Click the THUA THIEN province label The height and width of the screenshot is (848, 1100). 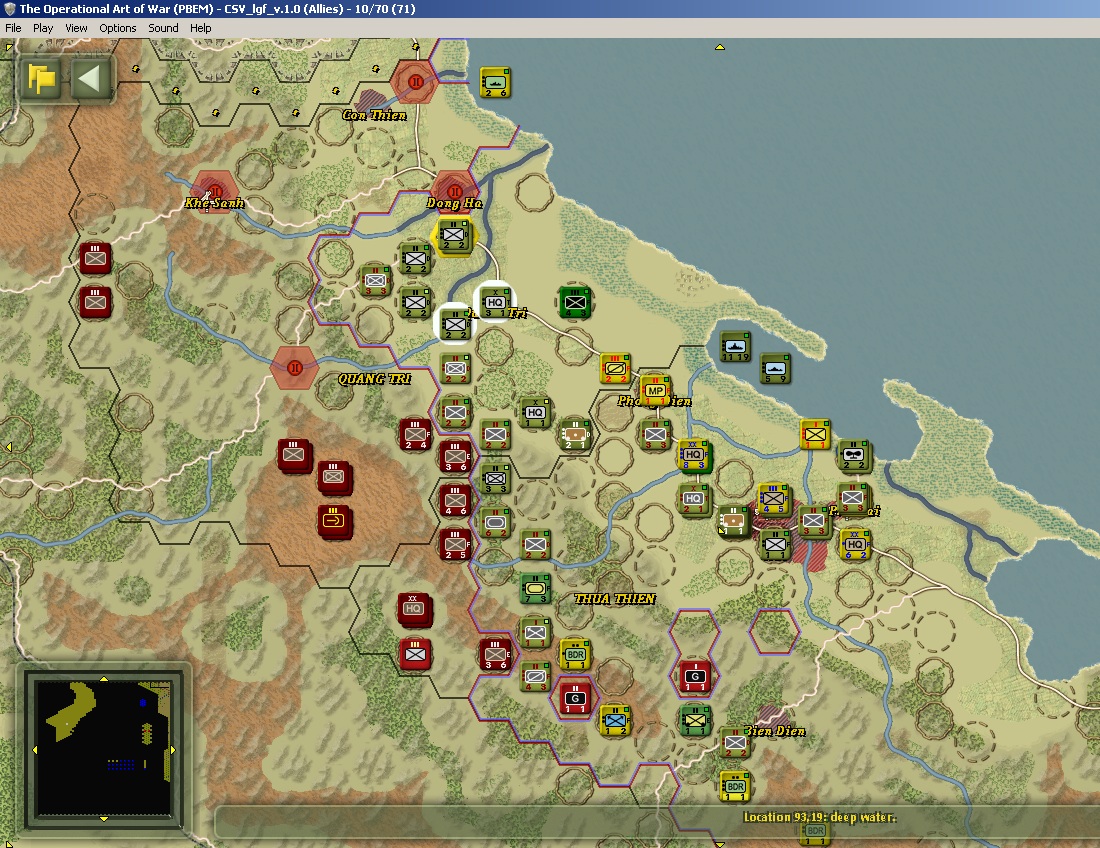pyautogui.click(x=615, y=598)
